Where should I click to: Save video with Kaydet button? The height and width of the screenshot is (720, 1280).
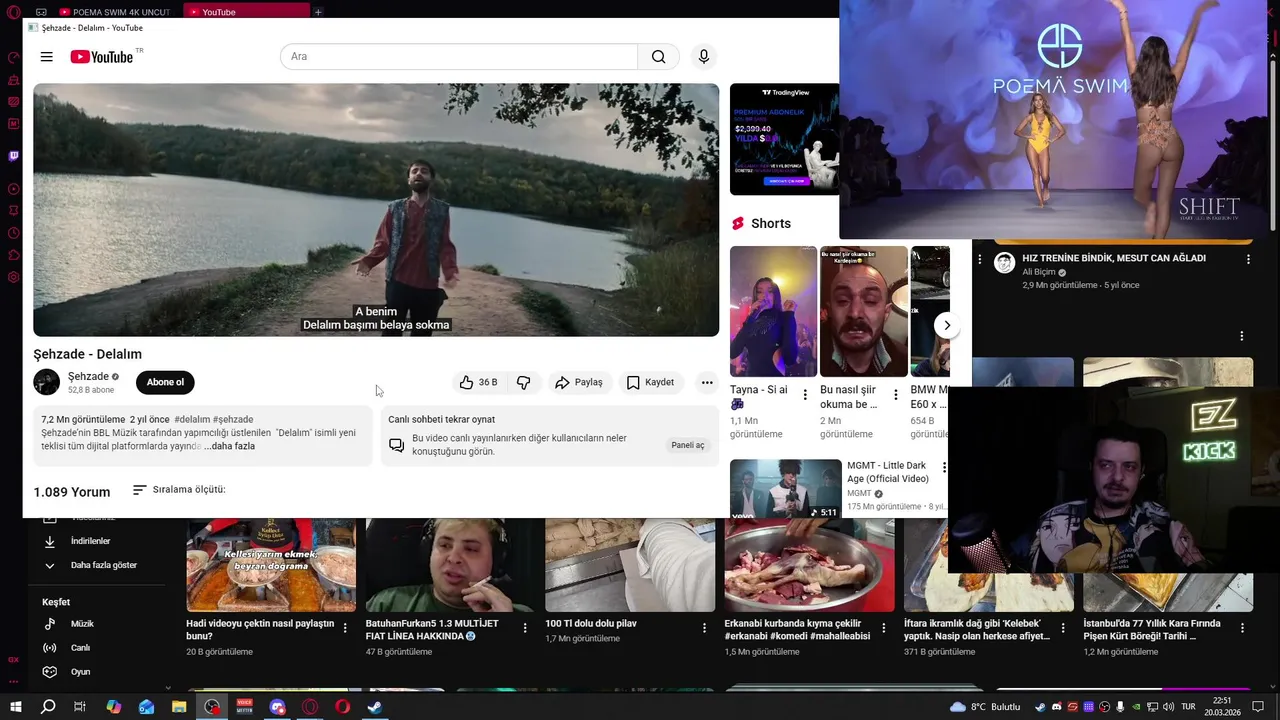pos(651,382)
